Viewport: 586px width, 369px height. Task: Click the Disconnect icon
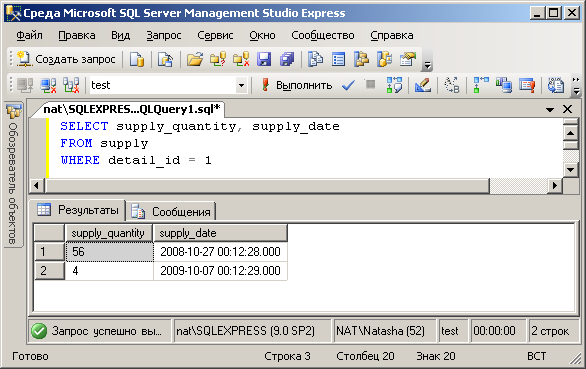(x=49, y=85)
